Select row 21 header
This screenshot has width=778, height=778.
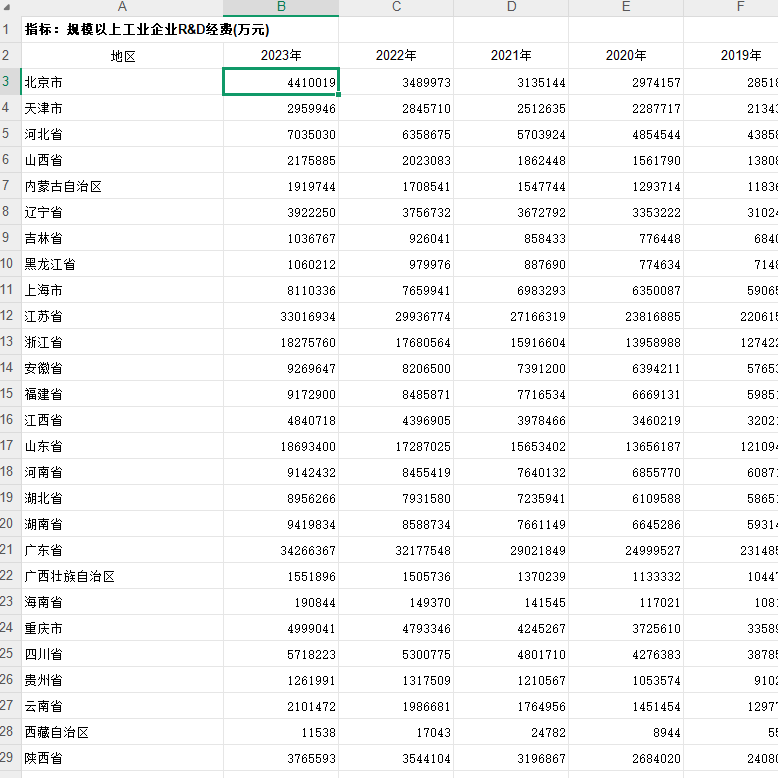tap(10, 550)
